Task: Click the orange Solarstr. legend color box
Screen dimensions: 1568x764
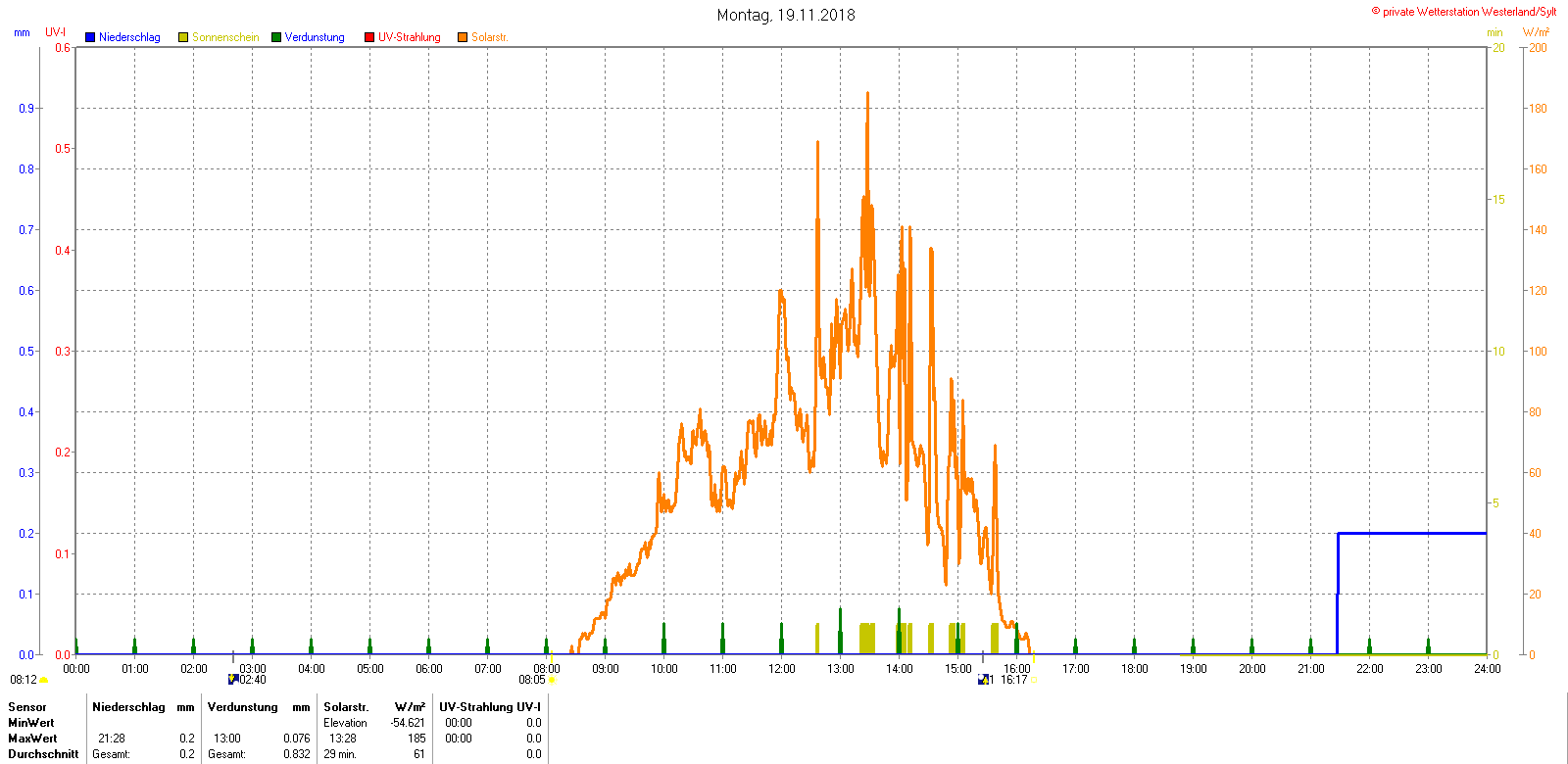Action: [463, 37]
